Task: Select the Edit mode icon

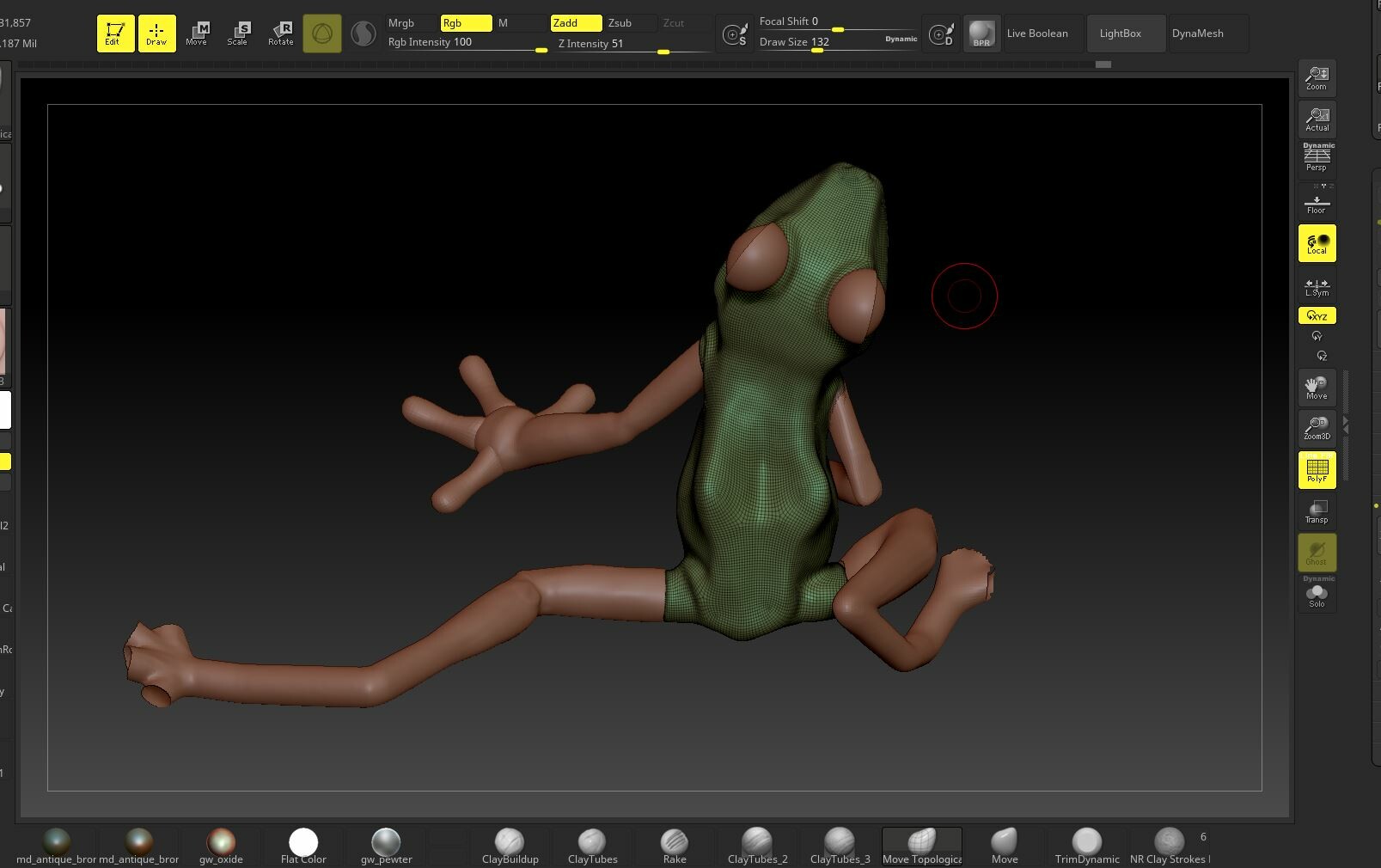Action: coord(114,33)
